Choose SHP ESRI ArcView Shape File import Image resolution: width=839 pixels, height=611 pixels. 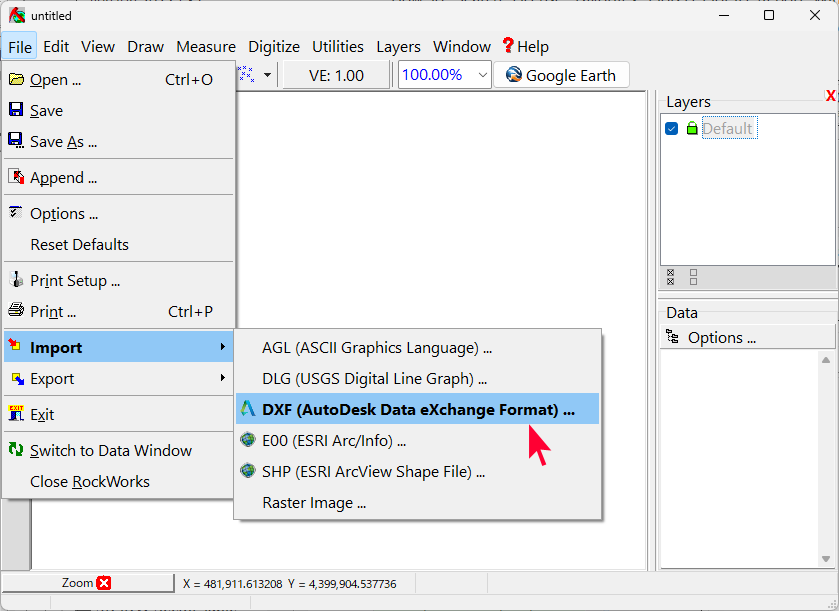(372, 471)
